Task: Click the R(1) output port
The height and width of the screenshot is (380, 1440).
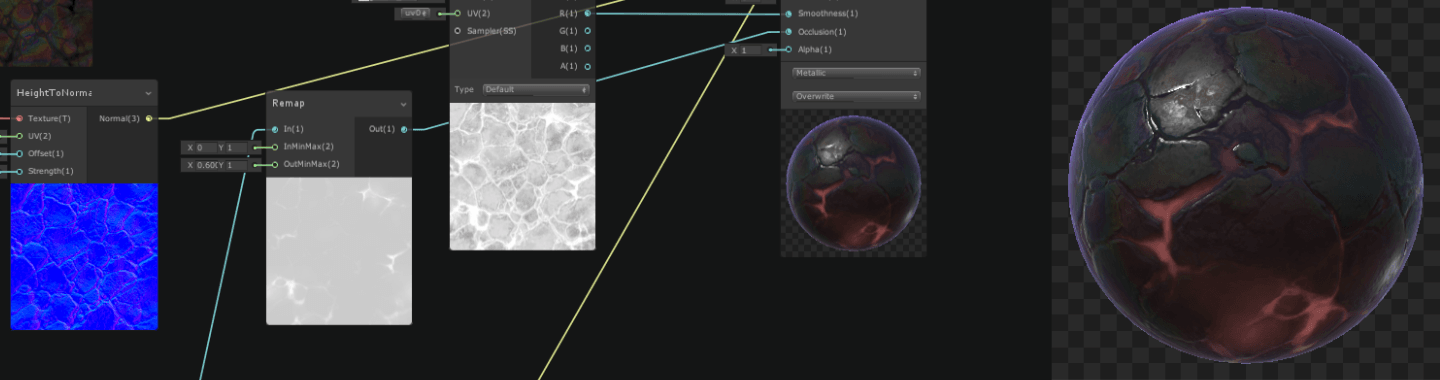Action: click(x=587, y=13)
